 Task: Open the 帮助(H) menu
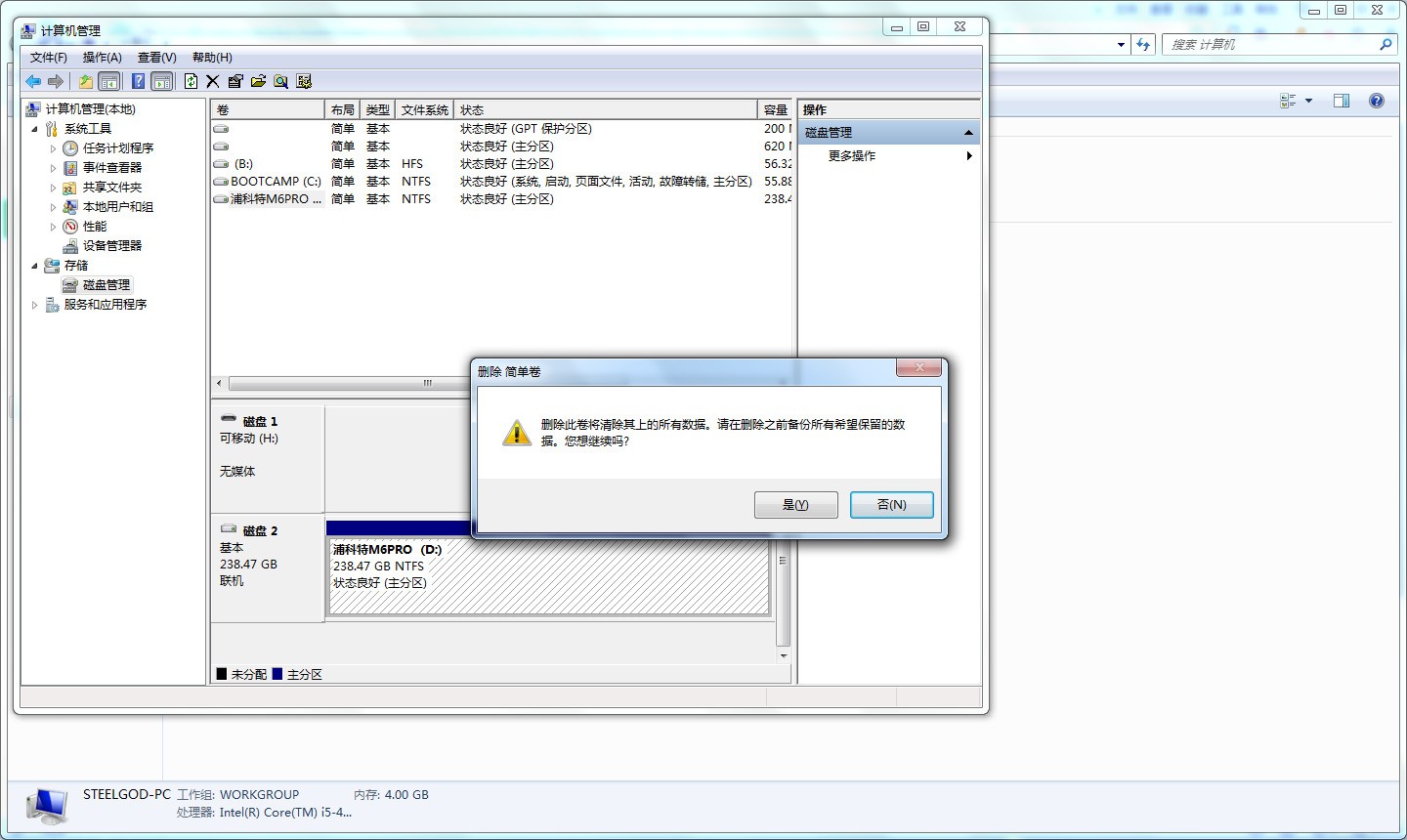212,58
